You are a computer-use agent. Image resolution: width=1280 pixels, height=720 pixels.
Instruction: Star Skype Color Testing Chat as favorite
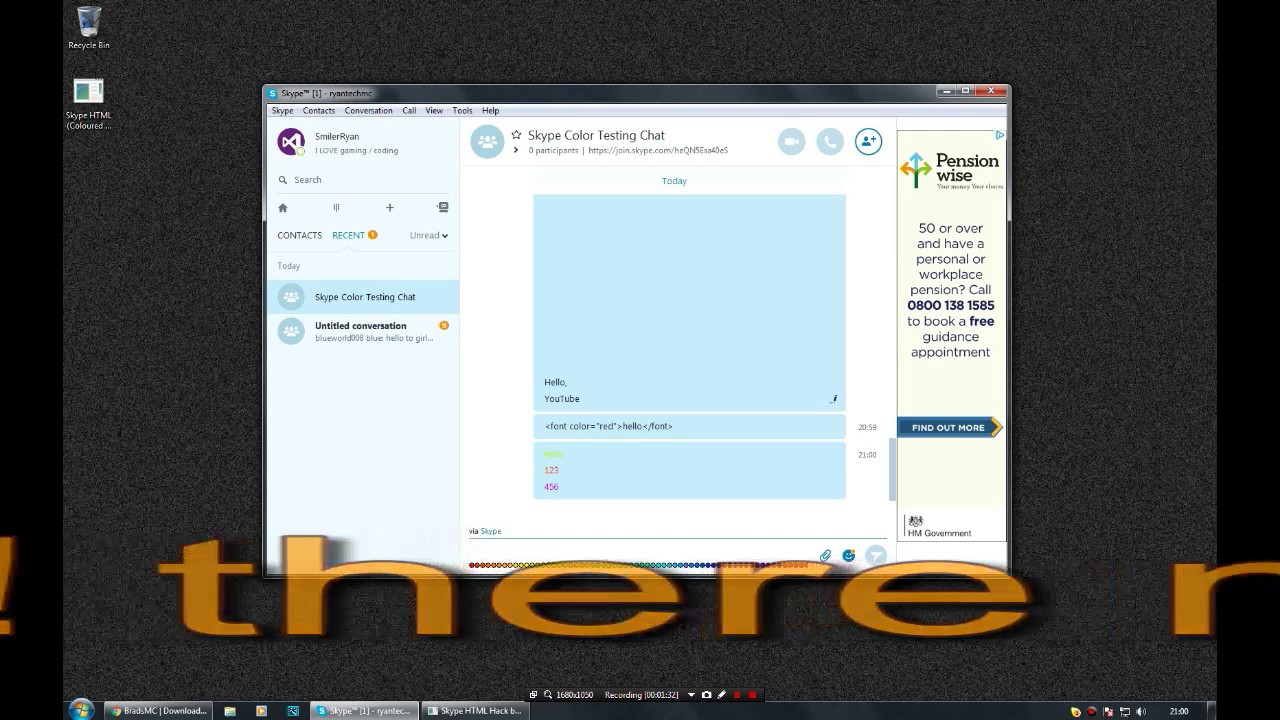(x=516, y=135)
